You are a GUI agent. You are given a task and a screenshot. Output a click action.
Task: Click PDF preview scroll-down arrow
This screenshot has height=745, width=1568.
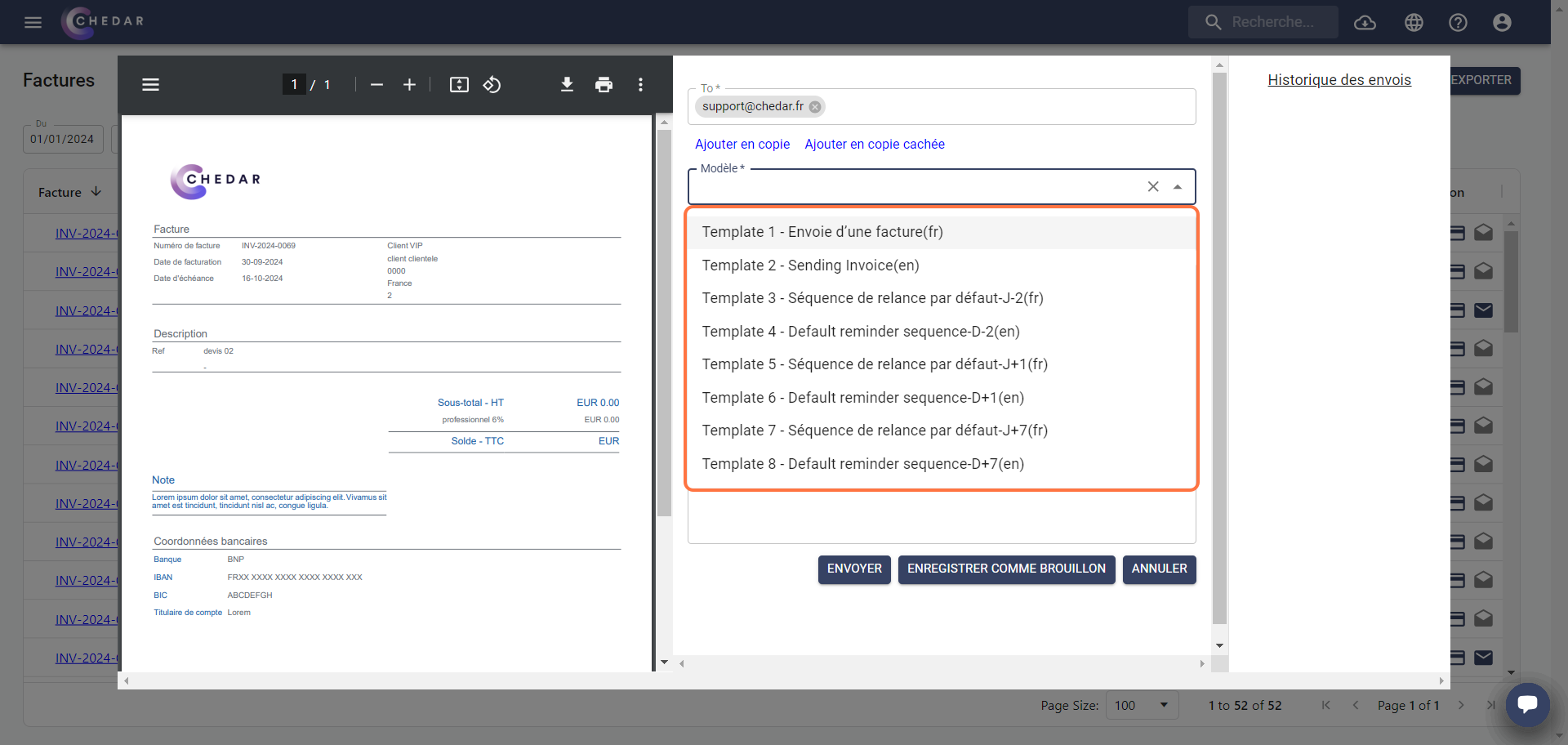[664, 662]
